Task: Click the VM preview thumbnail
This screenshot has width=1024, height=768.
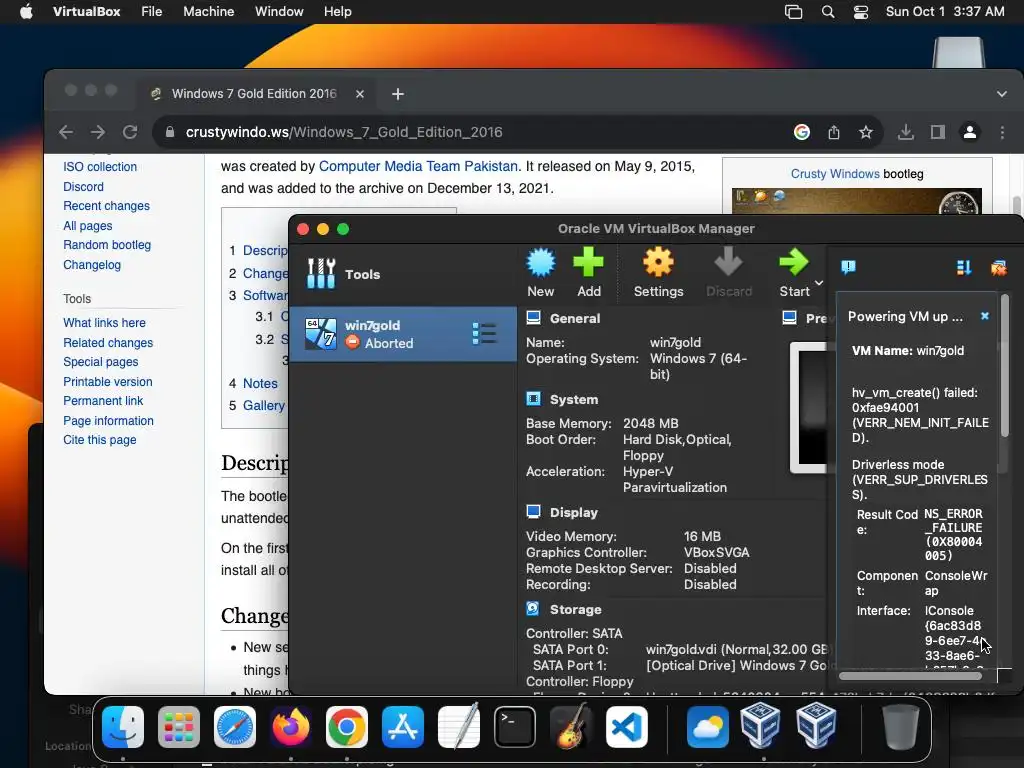Action: (810, 408)
